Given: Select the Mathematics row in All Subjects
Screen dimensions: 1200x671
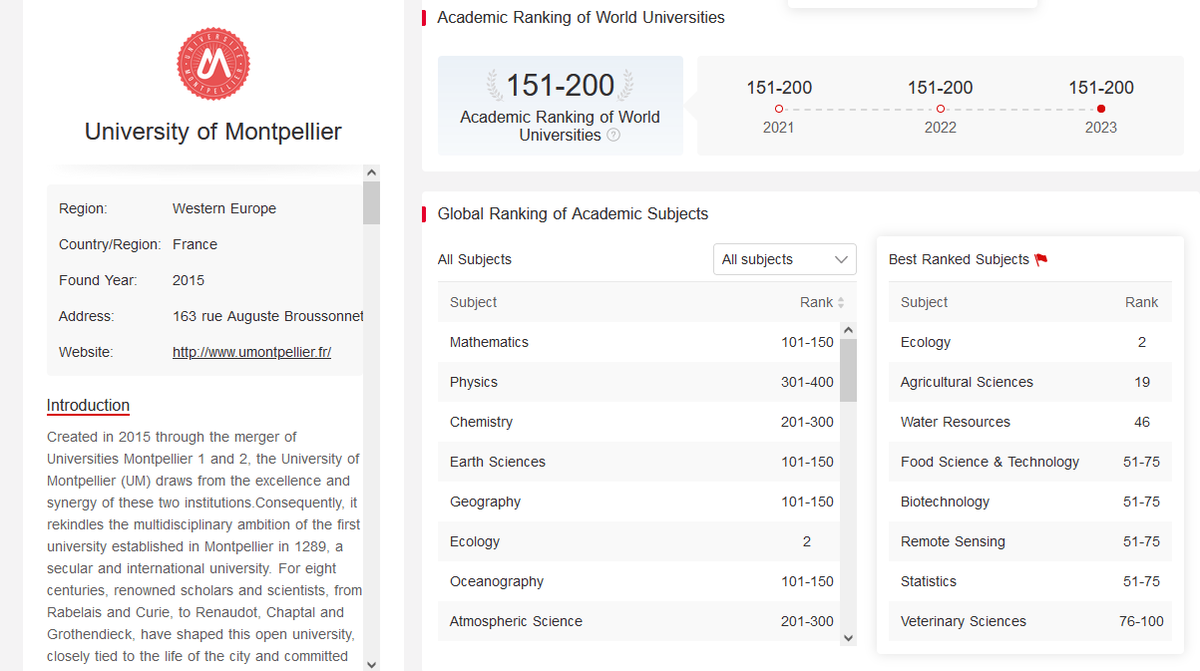Looking at the screenshot, I should [x=639, y=342].
